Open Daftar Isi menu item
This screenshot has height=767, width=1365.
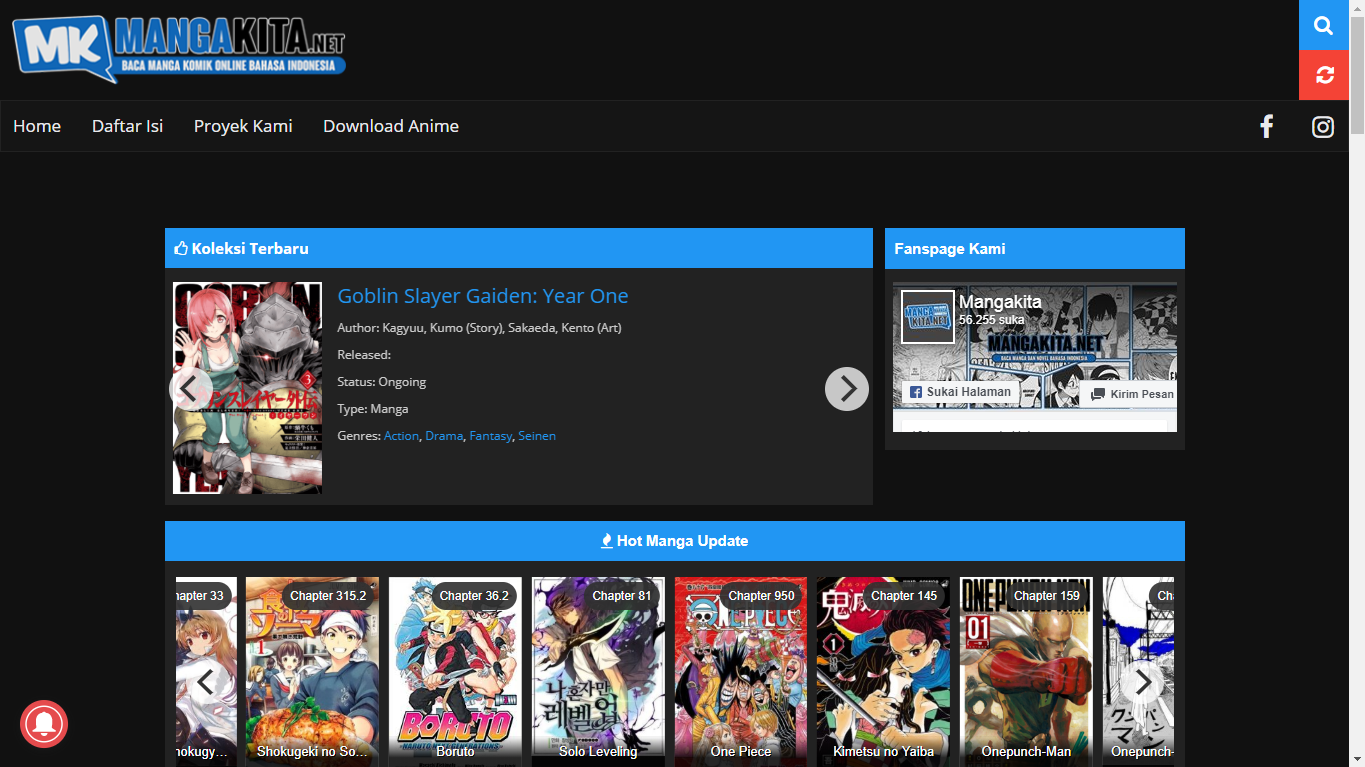(127, 126)
